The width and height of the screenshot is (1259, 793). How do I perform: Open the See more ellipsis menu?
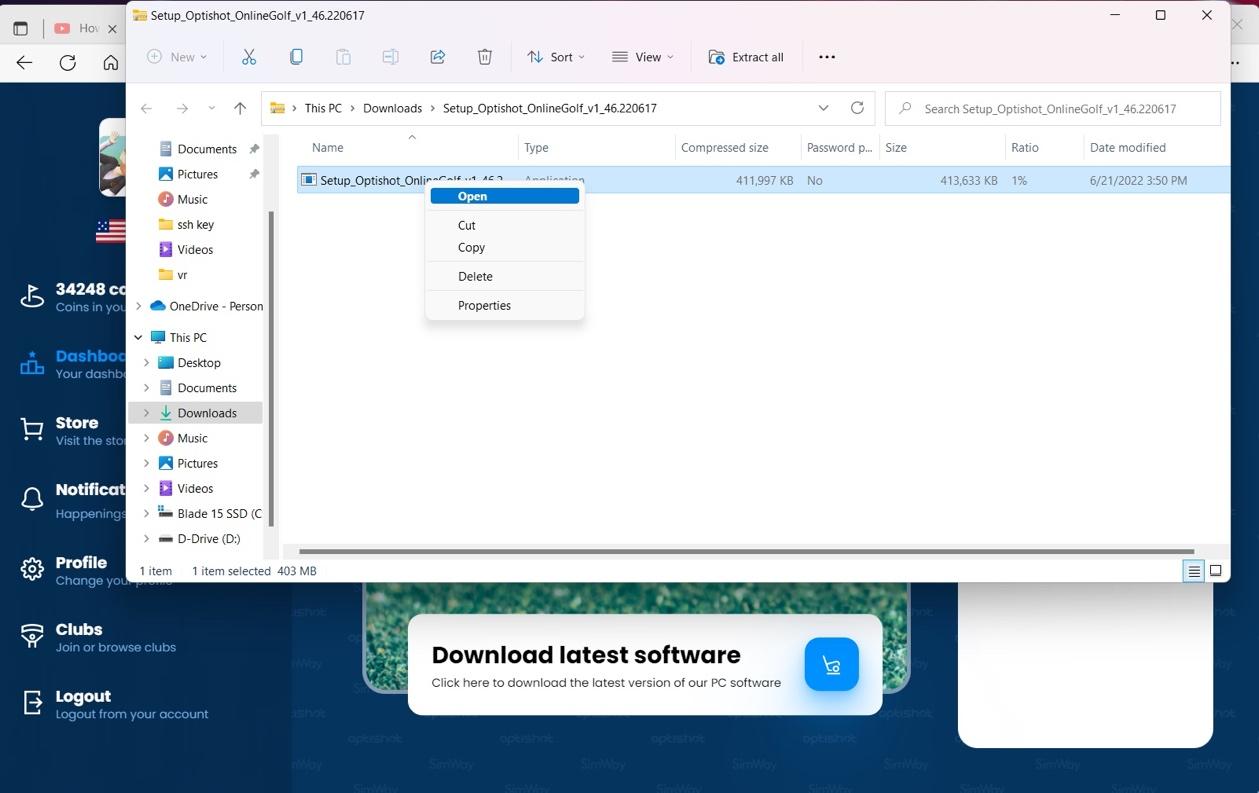(x=827, y=57)
